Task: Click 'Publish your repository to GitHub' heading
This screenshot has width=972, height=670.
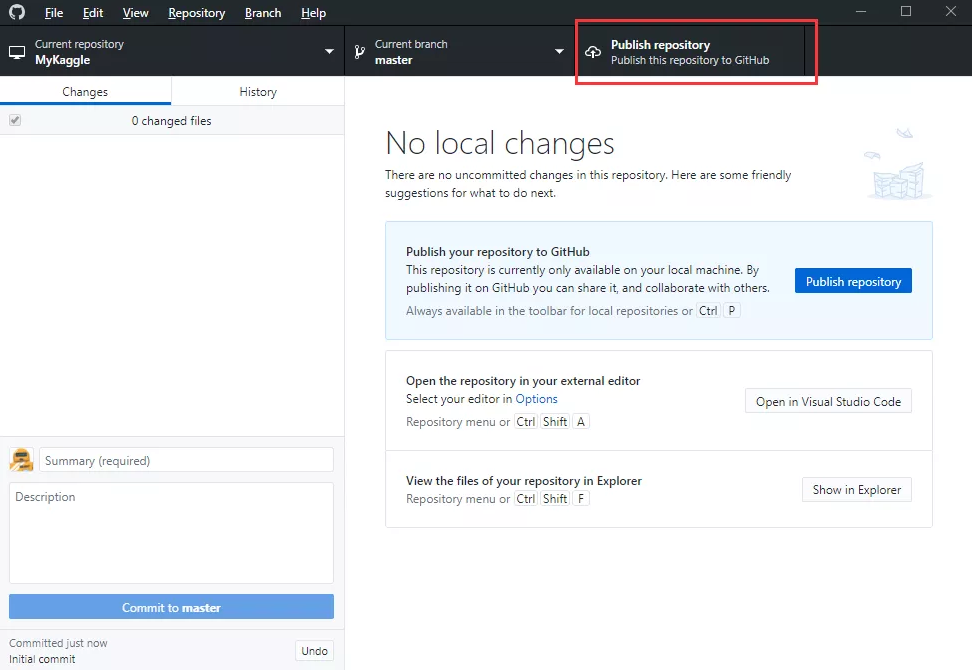Action: (x=498, y=252)
